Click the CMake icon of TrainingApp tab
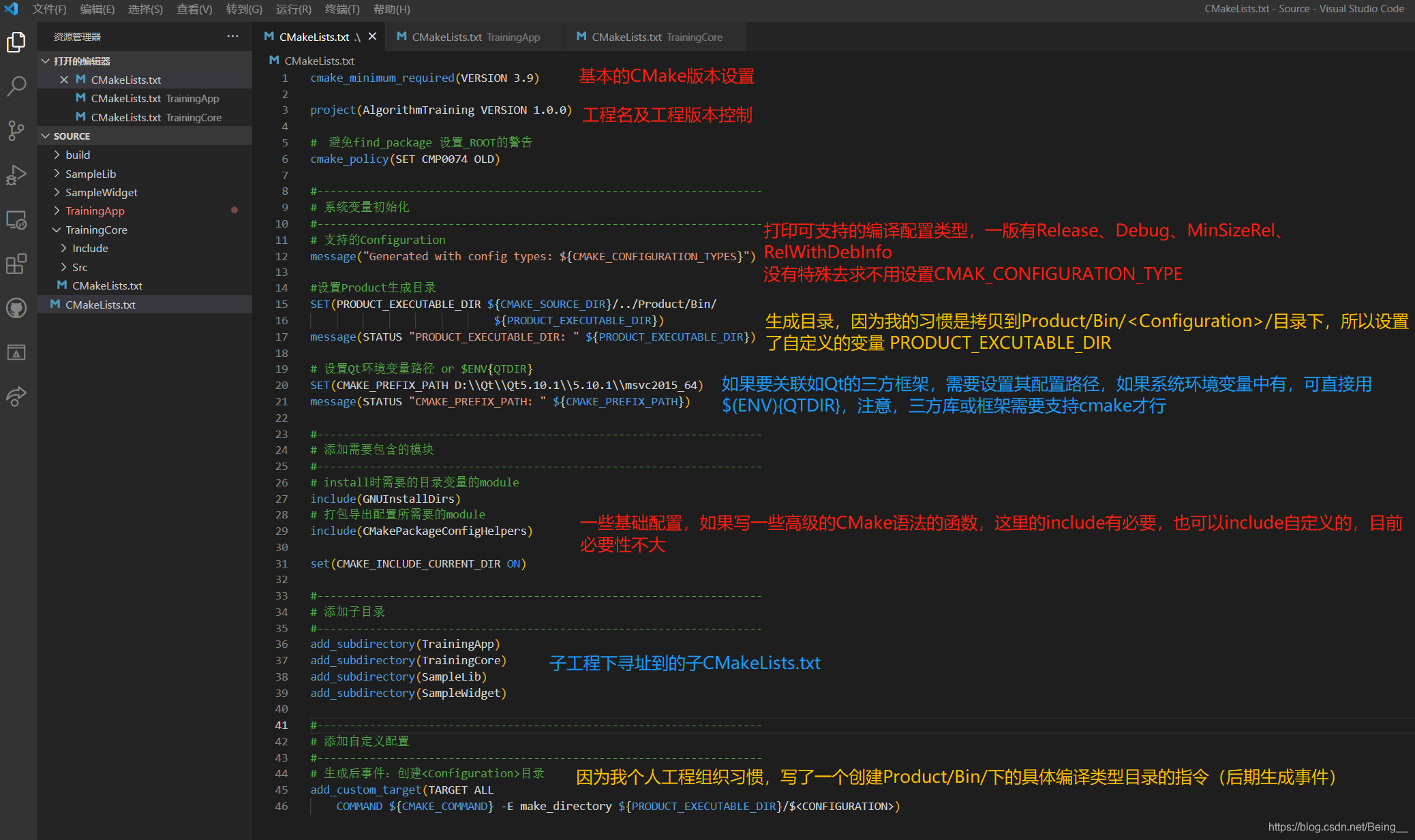The image size is (1415, 840). [x=401, y=37]
